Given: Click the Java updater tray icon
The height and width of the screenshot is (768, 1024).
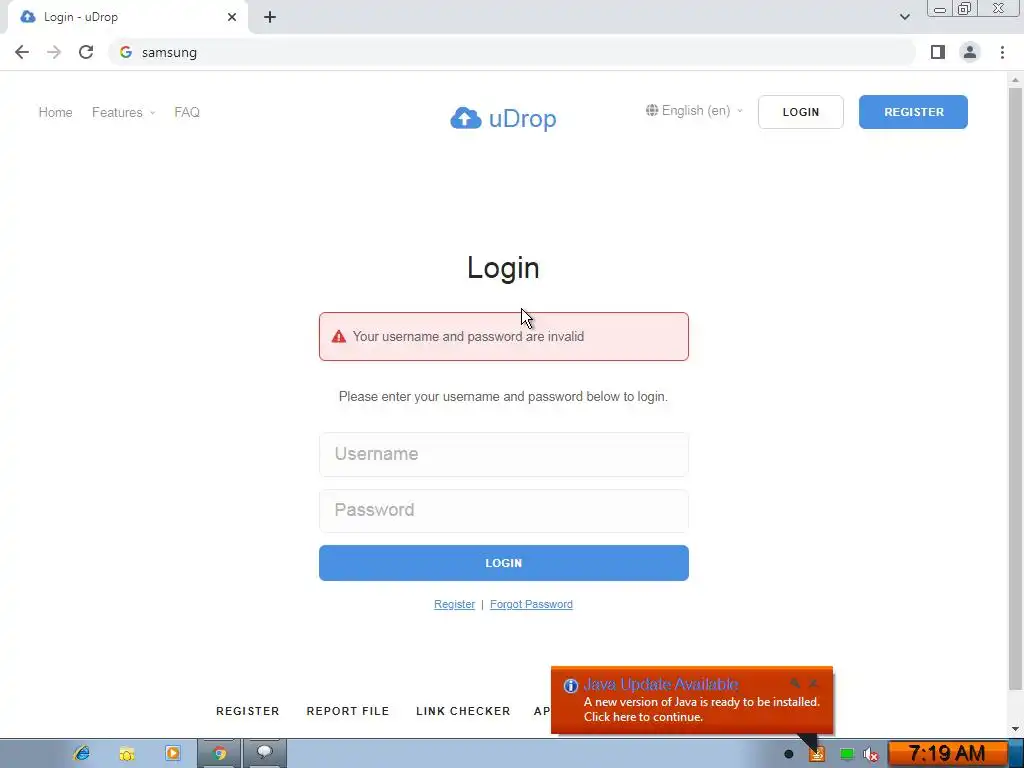Looking at the screenshot, I should click(x=816, y=755).
